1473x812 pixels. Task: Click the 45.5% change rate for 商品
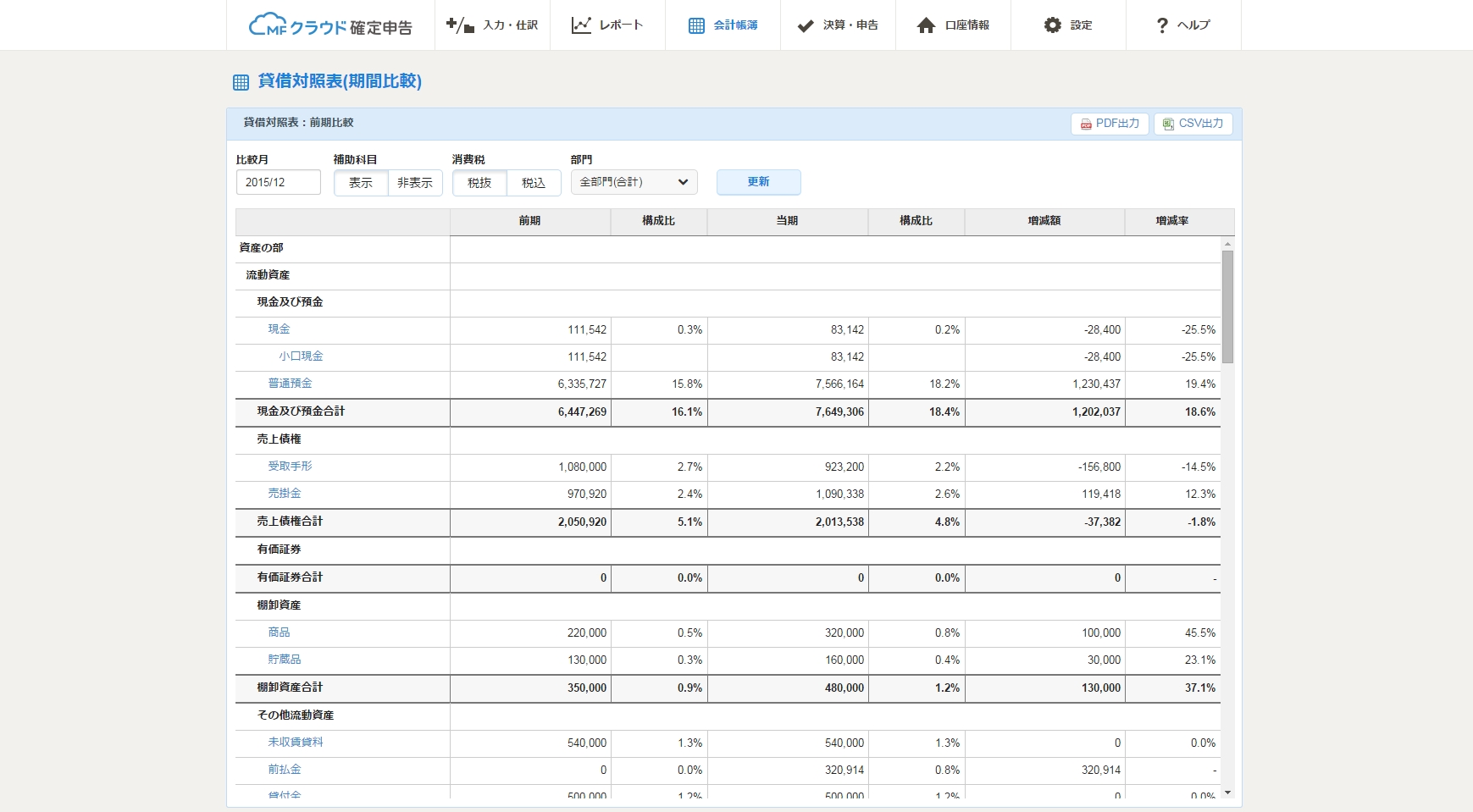(1200, 633)
